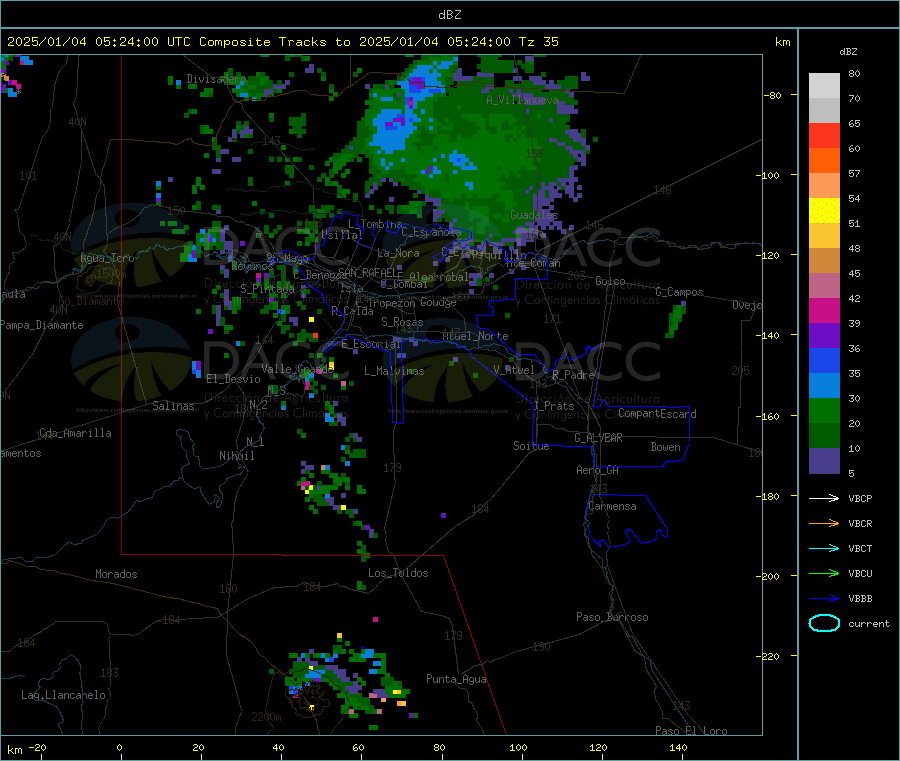Click the 'Morados' map label
Screen dimensions: 900x761
[116, 574]
